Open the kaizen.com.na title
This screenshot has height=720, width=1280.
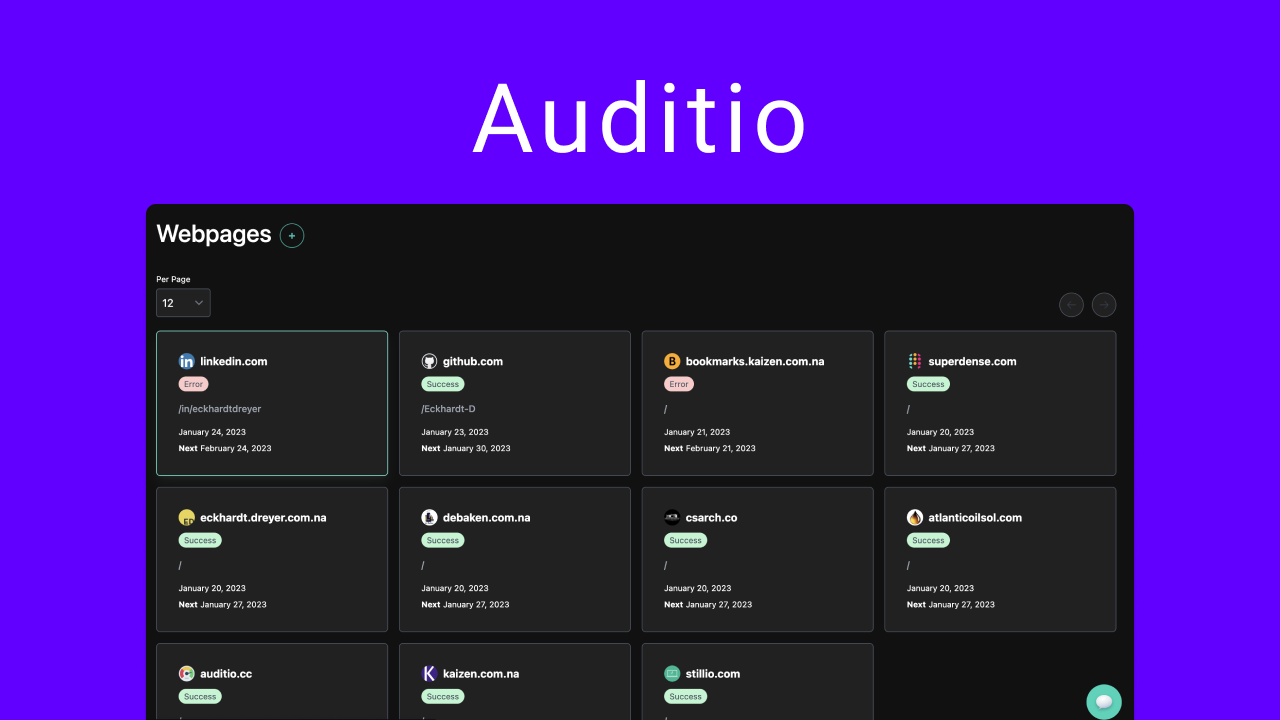481,673
